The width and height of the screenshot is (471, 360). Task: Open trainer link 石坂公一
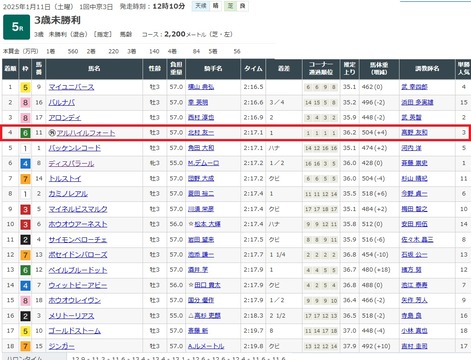coord(414,255)
